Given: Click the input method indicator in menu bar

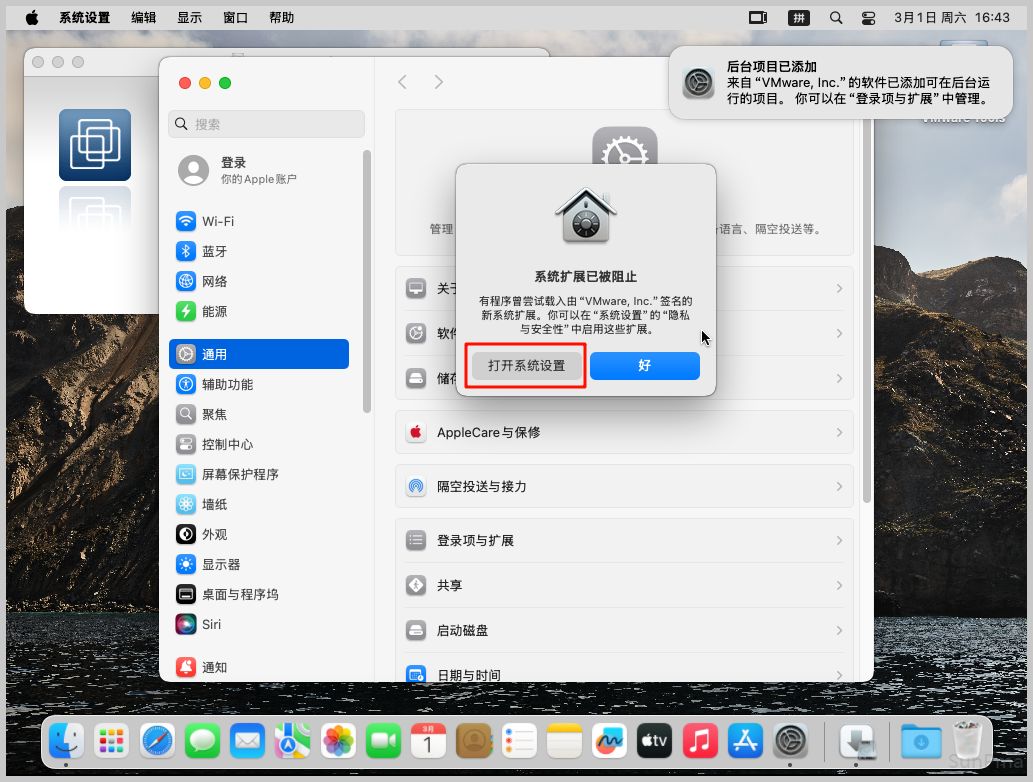Looking at the screenshot, I should point(798,17).
